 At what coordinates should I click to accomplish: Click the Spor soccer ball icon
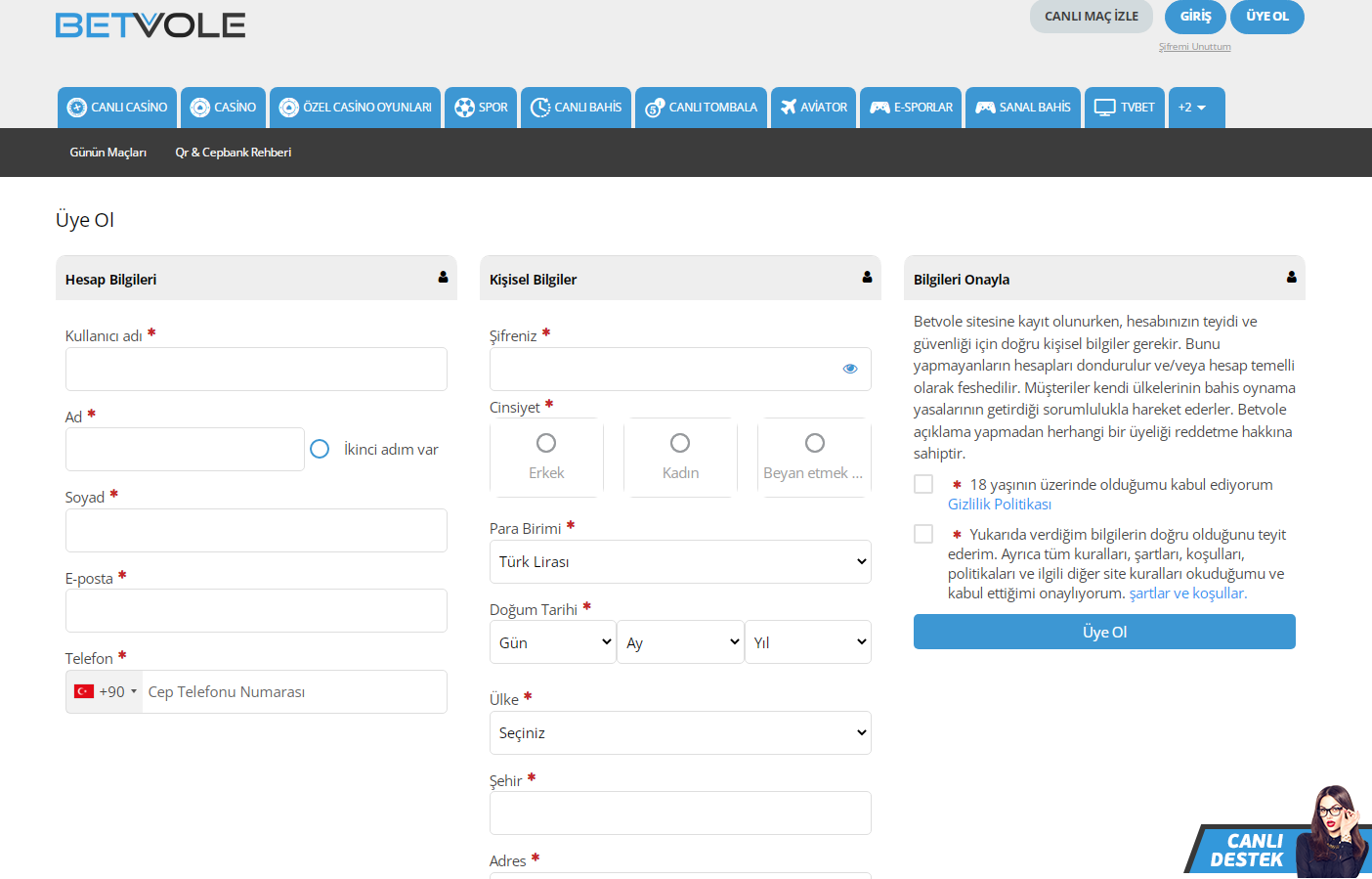tap(465, 108)
